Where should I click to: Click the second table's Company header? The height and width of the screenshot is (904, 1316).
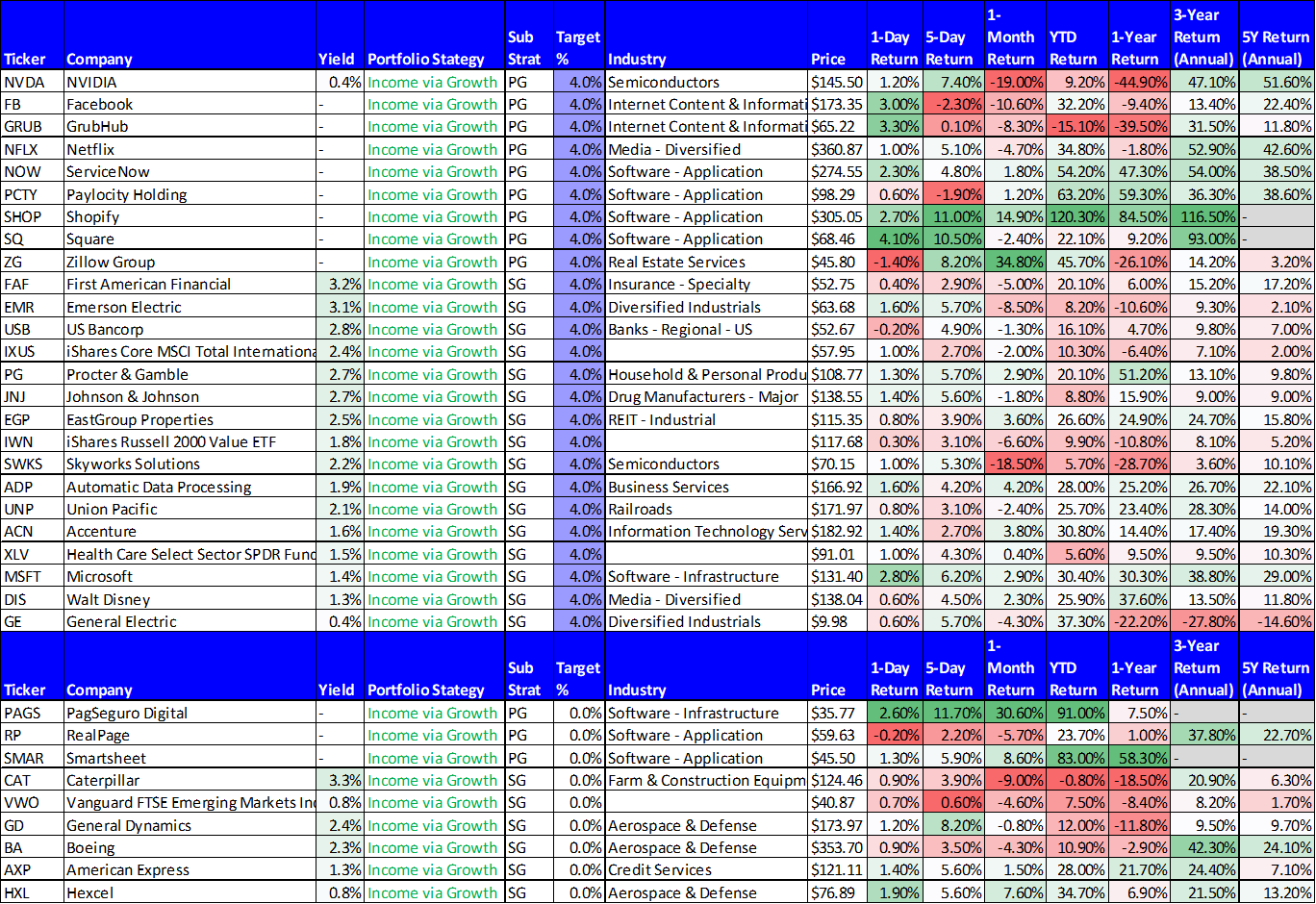(x=190, y=666)
